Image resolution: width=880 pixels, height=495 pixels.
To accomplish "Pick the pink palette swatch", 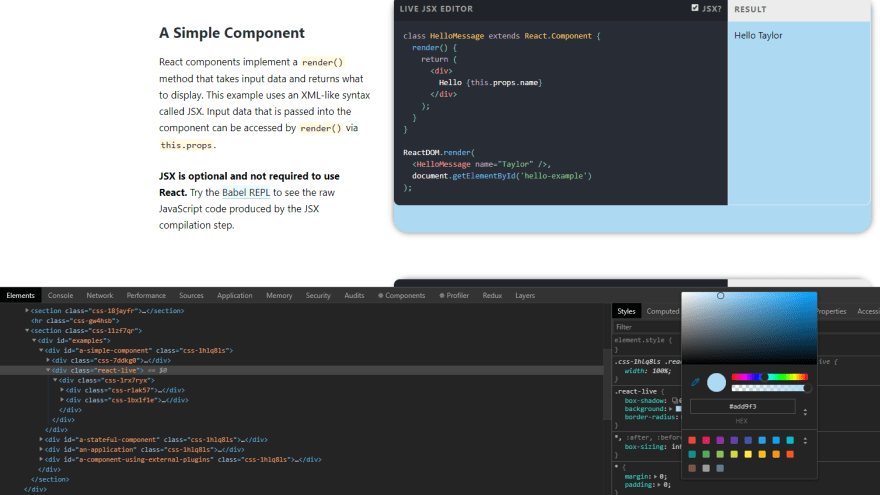I will (706, 440).
